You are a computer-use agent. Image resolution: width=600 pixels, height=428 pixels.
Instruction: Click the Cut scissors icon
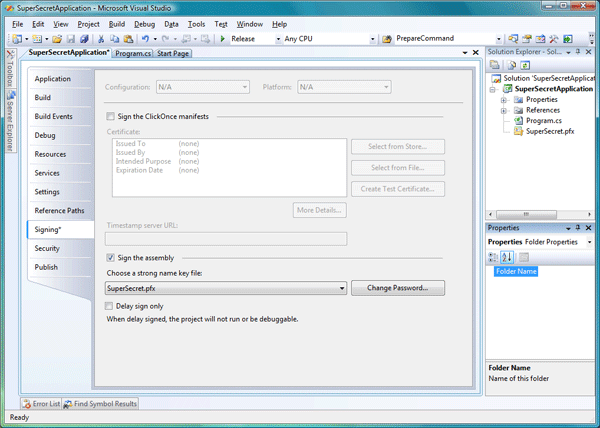pyautogui.click(x=101, y=39)
